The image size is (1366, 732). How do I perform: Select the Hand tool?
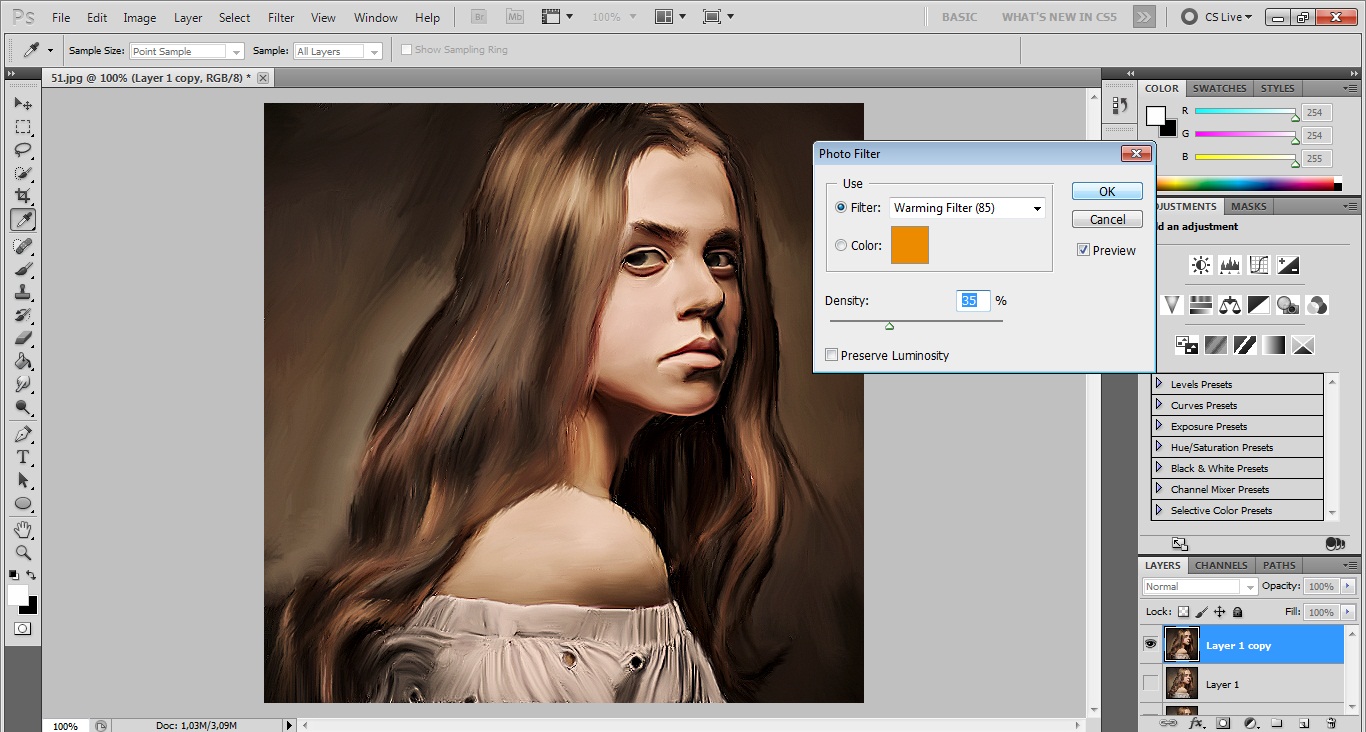click(x=22, y=529)
